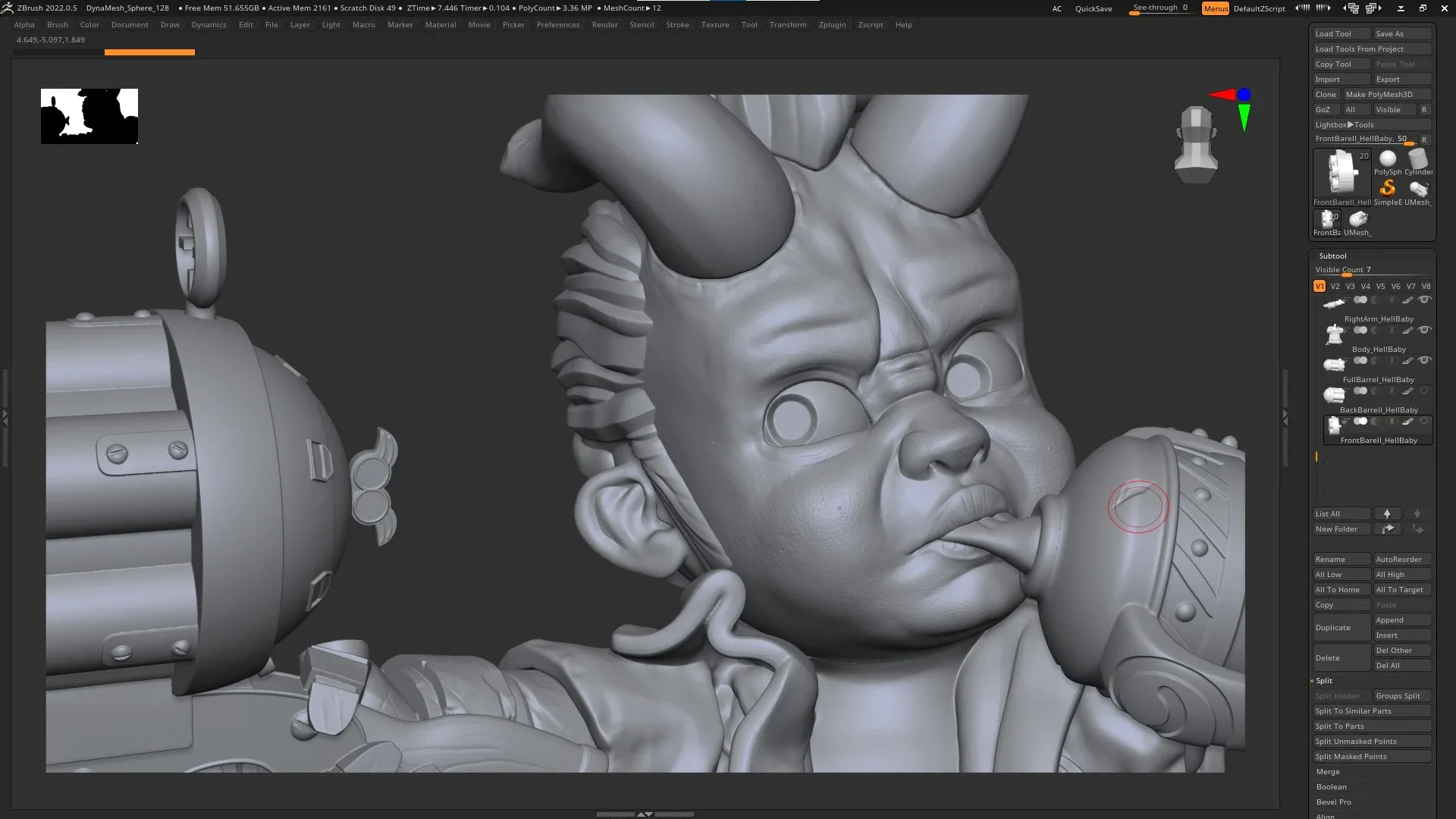Hide the Body_HellBaby subtool
Viewport: 1456px width, 819px height.
click(1424, 329)
